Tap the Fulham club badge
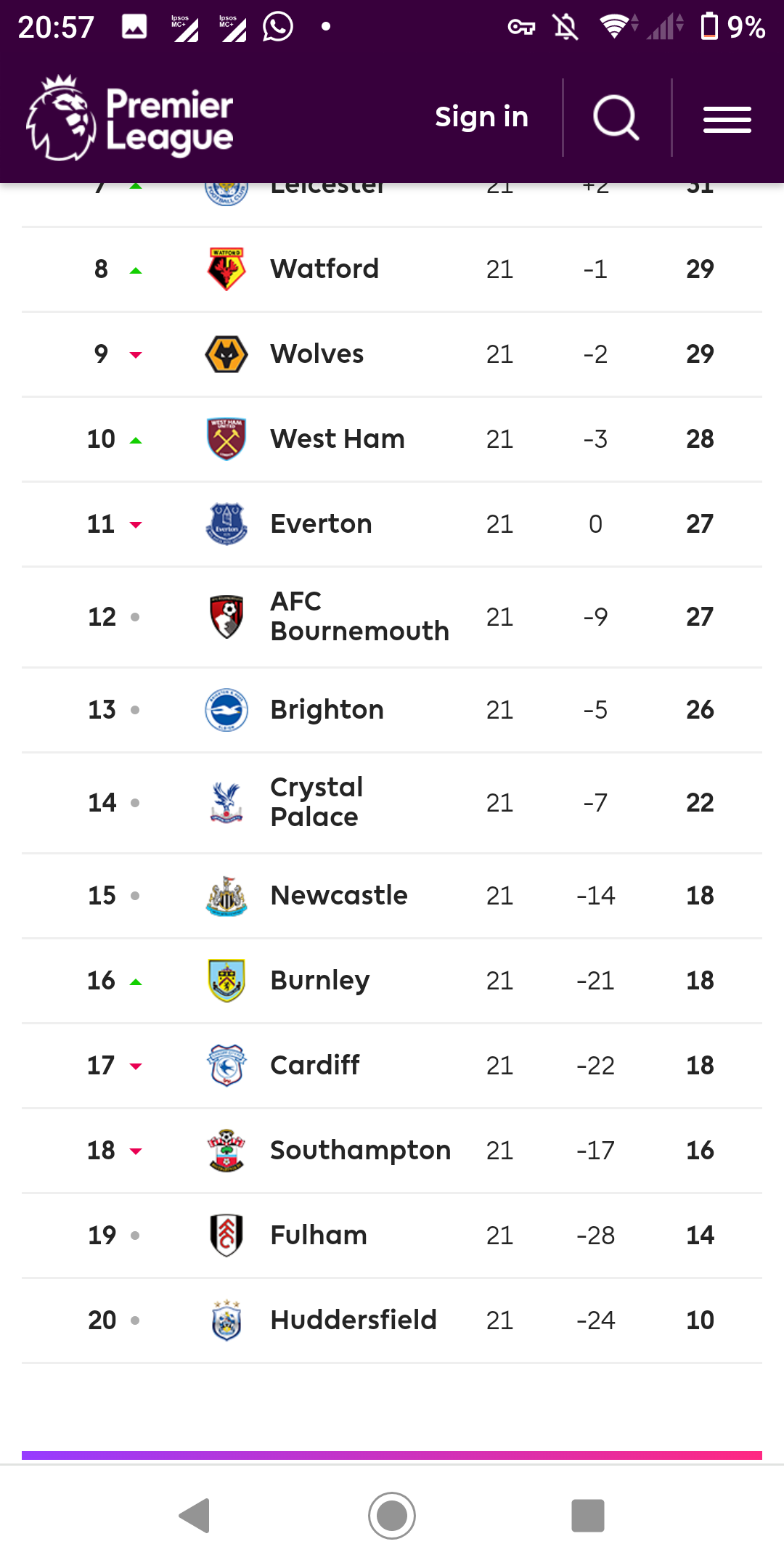This screenshot has width=784, height=1568. (x=226, y=1236)
